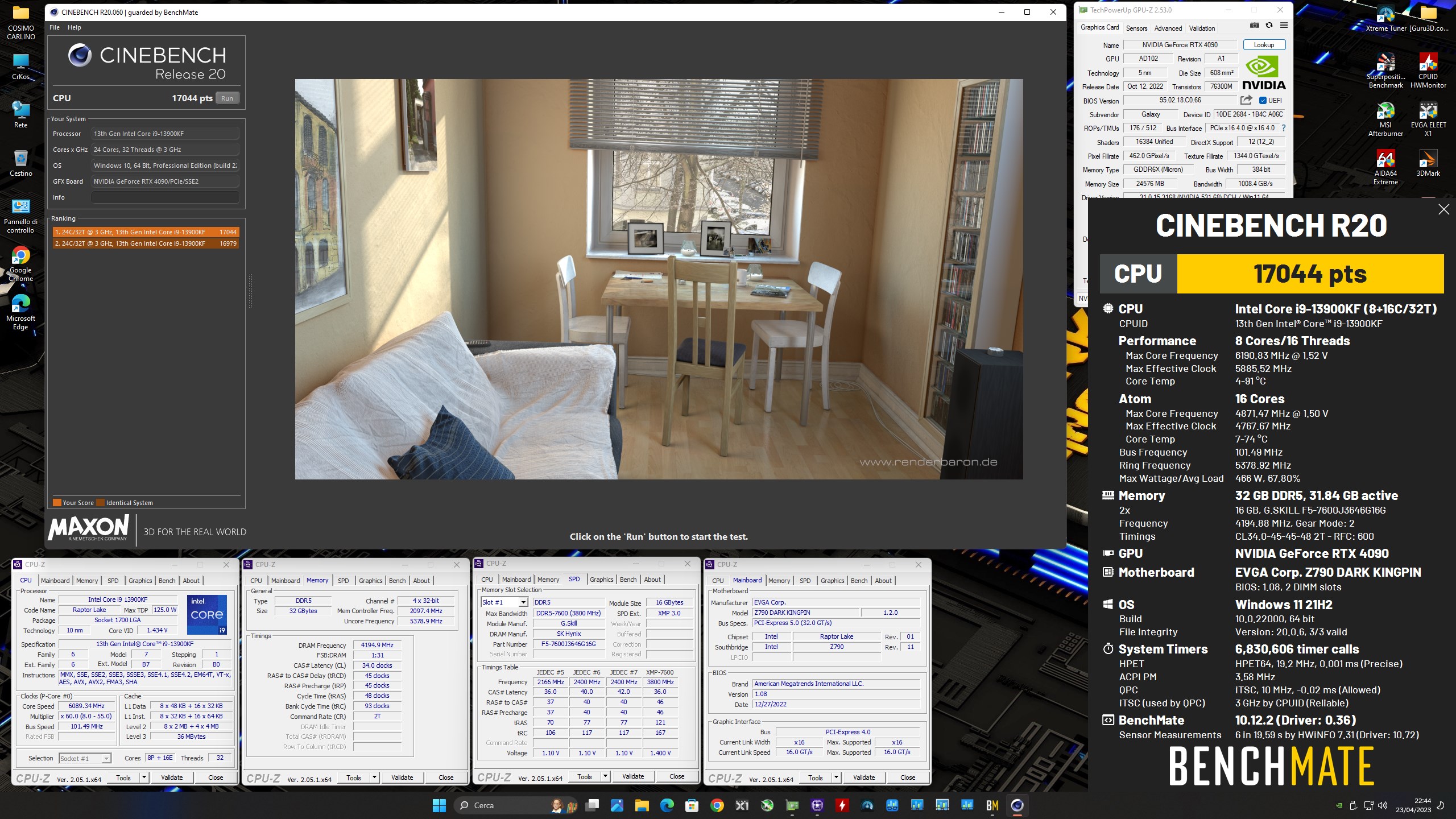Open the Rete network desktop icon
Screen dimensions: 1456x819
click(21, 115)
